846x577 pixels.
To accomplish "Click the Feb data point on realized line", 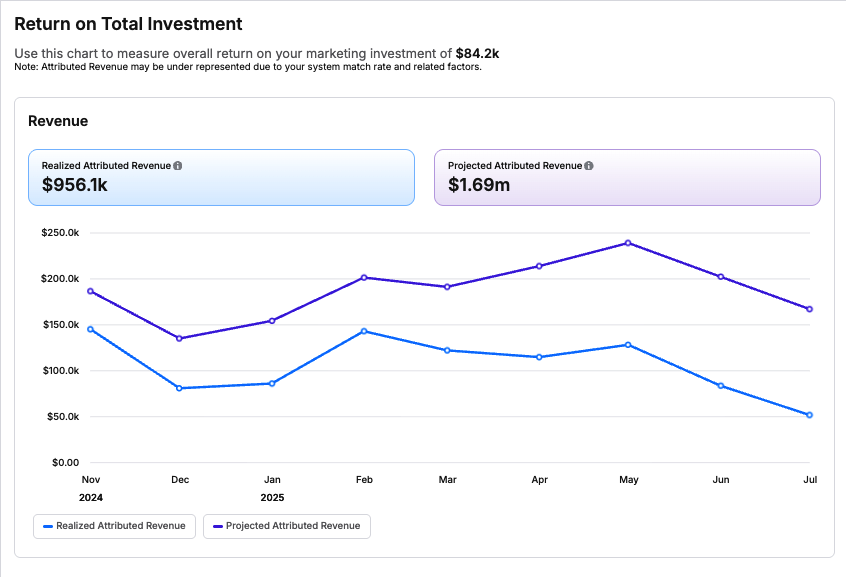I will coord(364,331).
